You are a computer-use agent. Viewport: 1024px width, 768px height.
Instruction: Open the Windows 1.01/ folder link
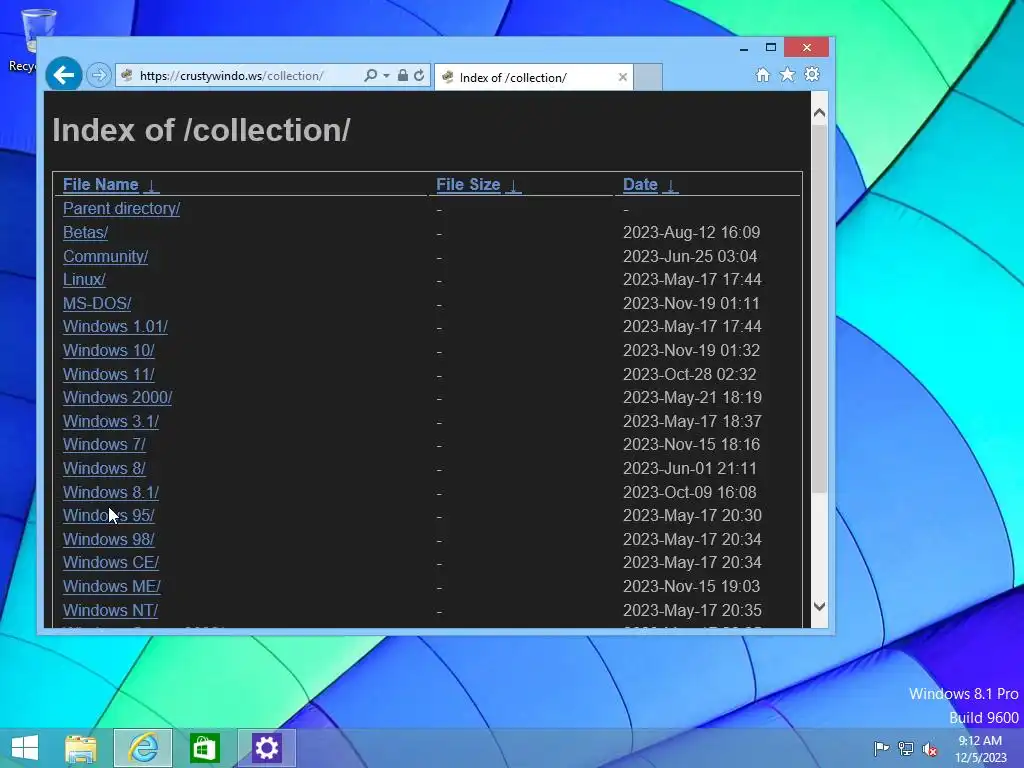[x=115, y=327]
